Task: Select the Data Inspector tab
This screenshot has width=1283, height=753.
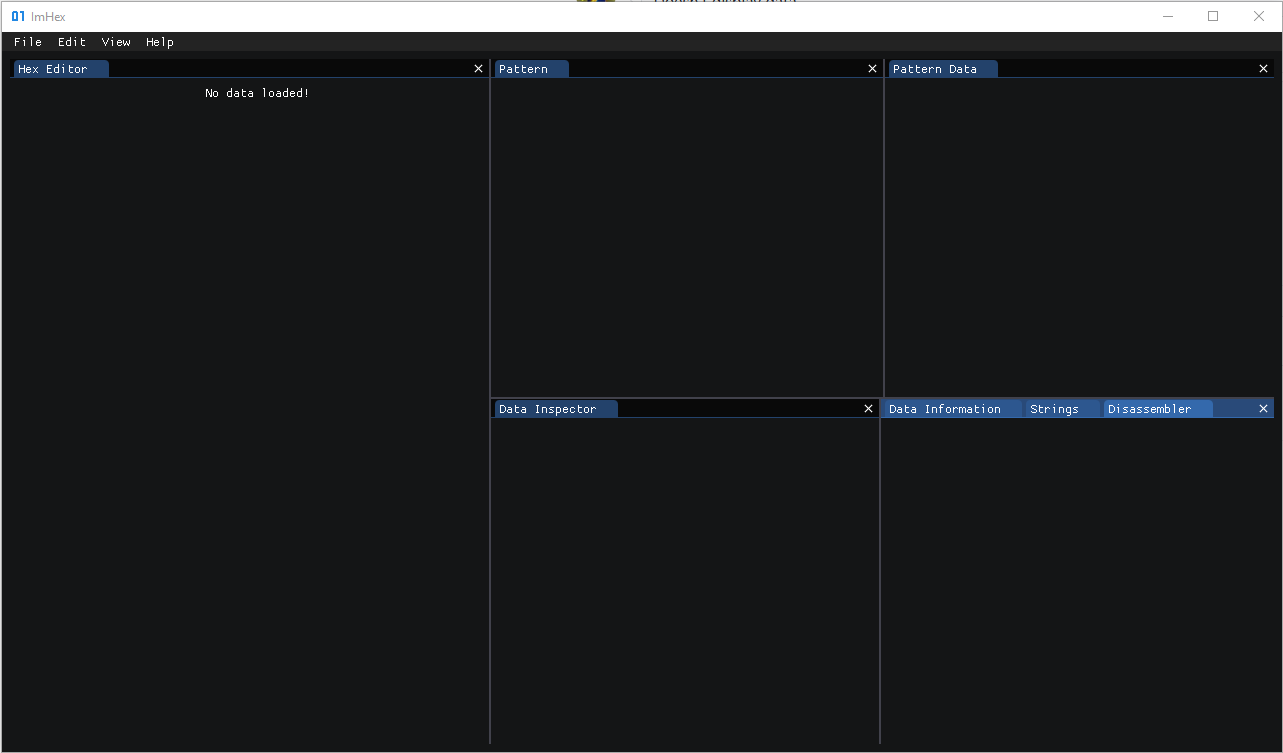Action: 555,409
